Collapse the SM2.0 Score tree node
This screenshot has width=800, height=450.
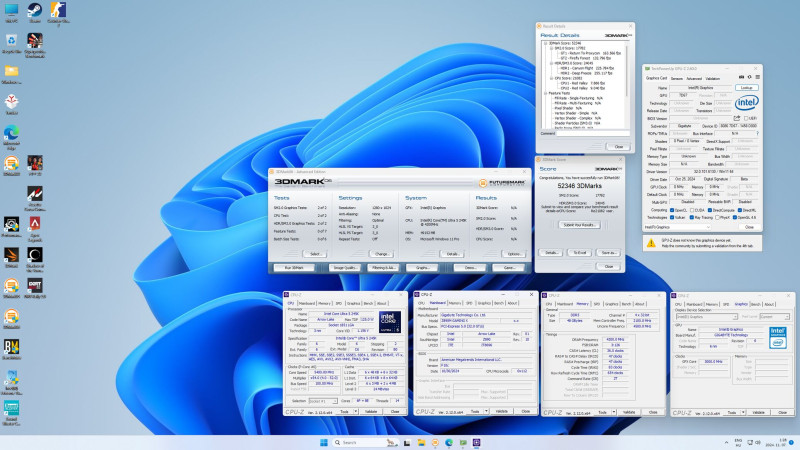551,48
